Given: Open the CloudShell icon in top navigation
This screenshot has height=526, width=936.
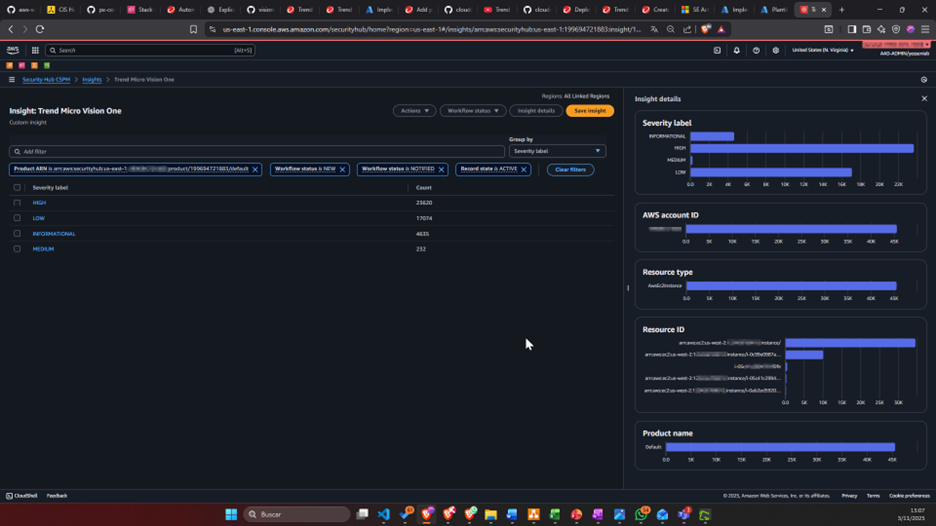Looking at the screenshot, I should 717,50.
